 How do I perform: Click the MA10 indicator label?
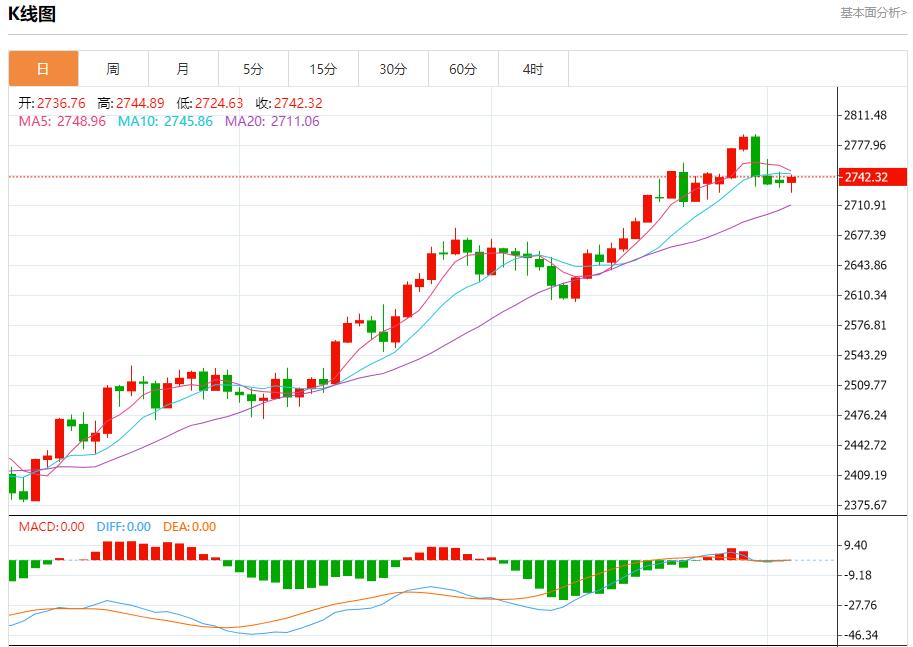[165, 121]
